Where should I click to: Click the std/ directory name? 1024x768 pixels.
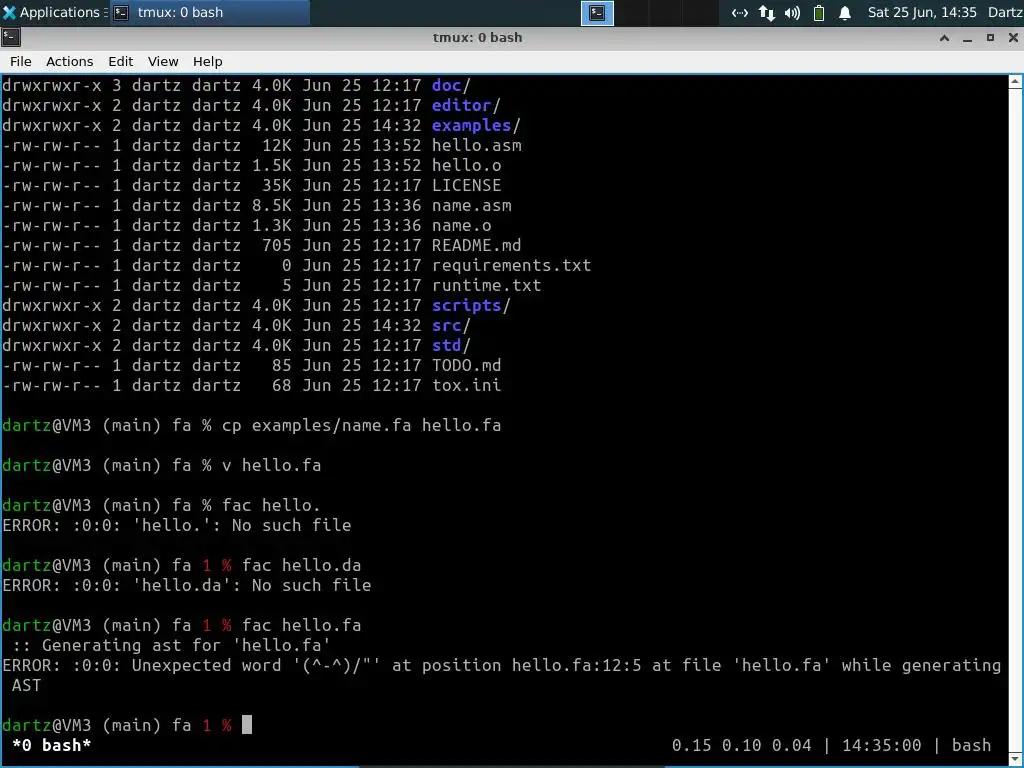point(451,345)
